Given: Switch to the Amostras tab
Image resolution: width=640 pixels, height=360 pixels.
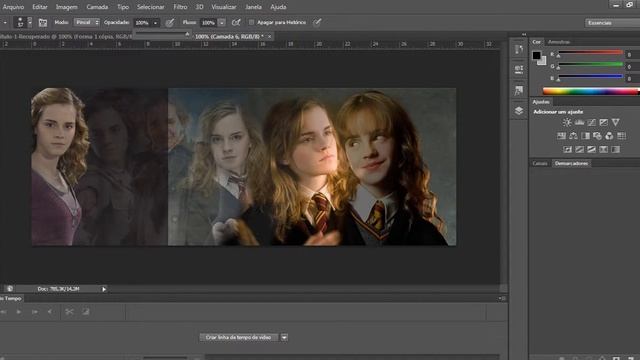Looking at the screenshot, I should pyautogui.click(x=559, y=42).
